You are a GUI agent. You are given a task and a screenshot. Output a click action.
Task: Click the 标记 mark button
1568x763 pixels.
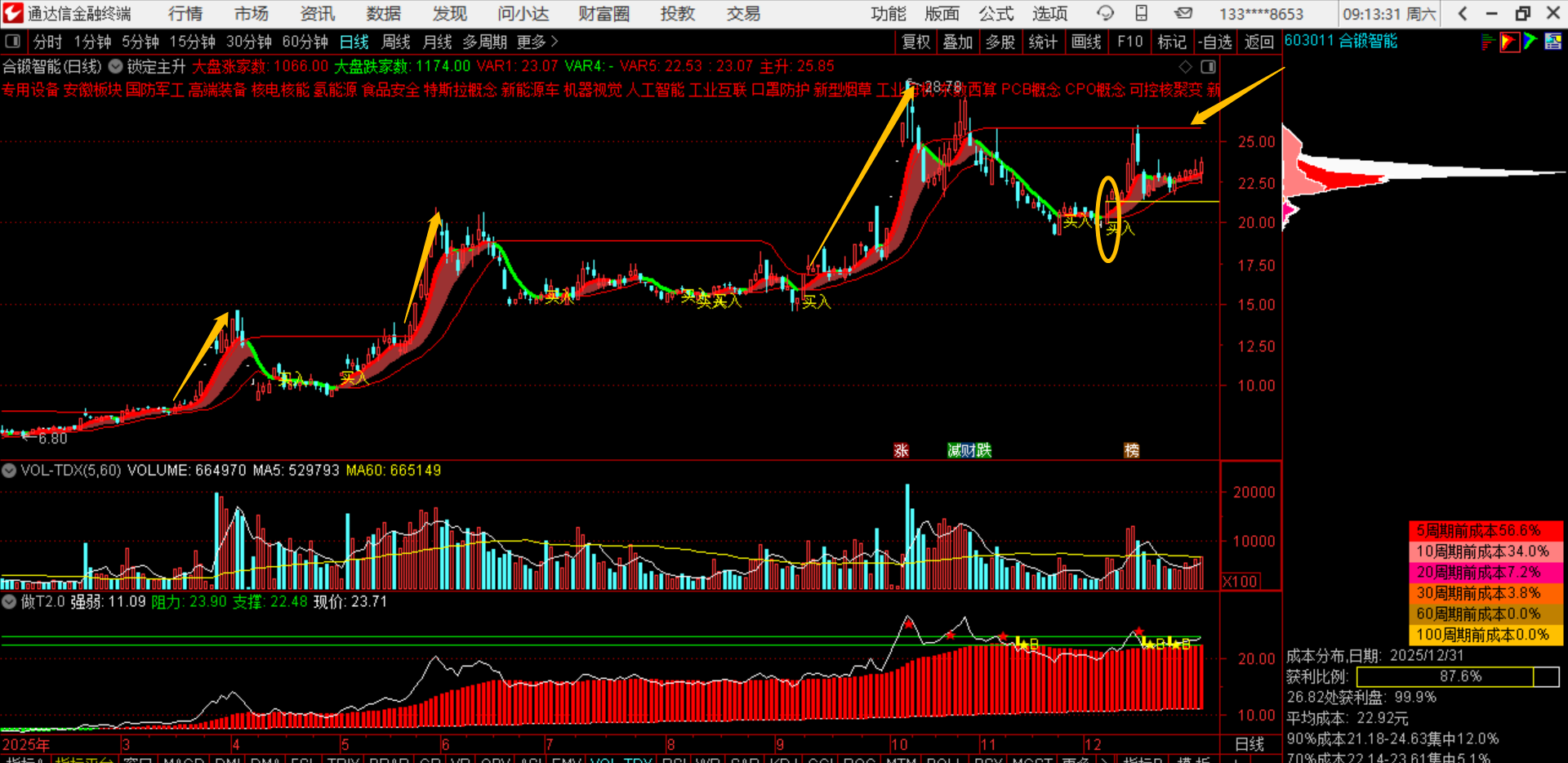coord(1172,42)
